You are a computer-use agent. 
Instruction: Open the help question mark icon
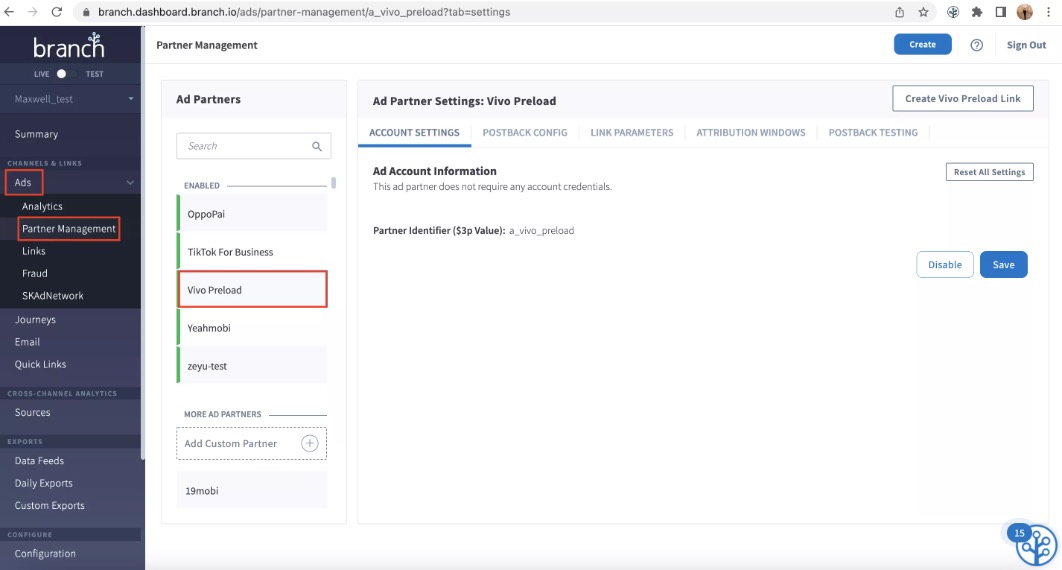[x=977, y=45]
